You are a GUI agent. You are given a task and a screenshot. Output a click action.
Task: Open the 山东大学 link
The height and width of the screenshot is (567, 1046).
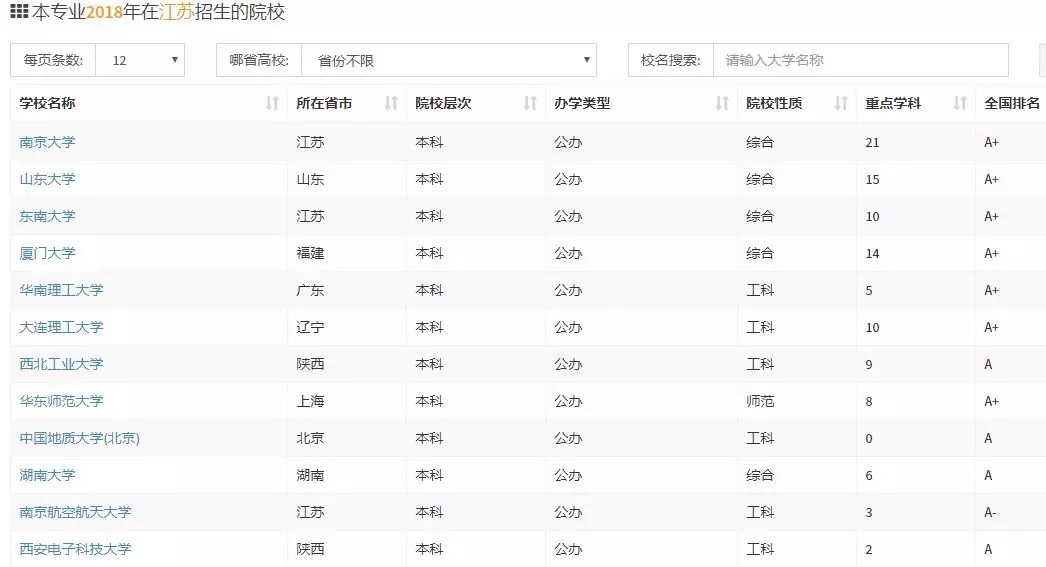[47, 179]
